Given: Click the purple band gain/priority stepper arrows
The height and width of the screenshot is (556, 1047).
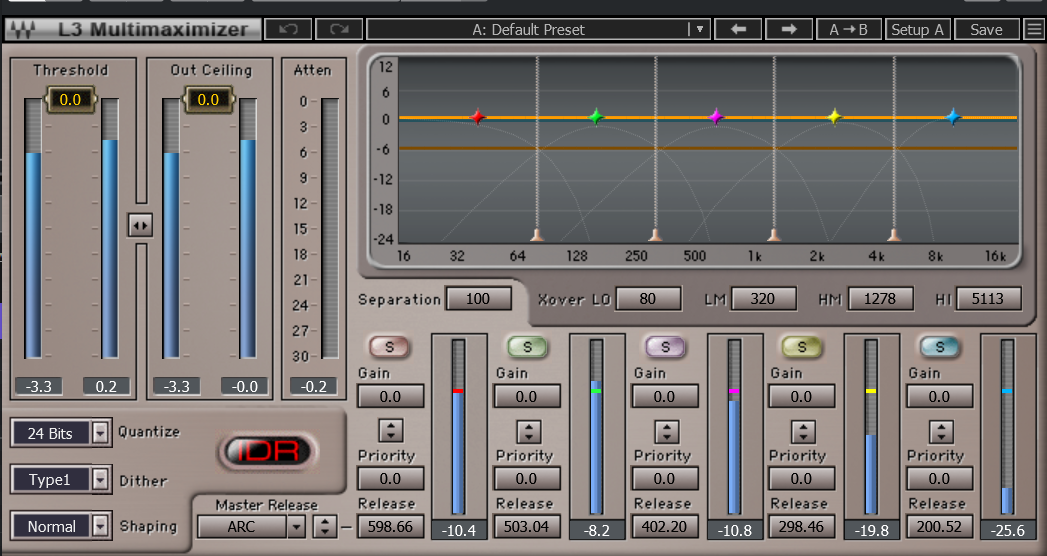Looking at the screenshot, I should [666, 431].
